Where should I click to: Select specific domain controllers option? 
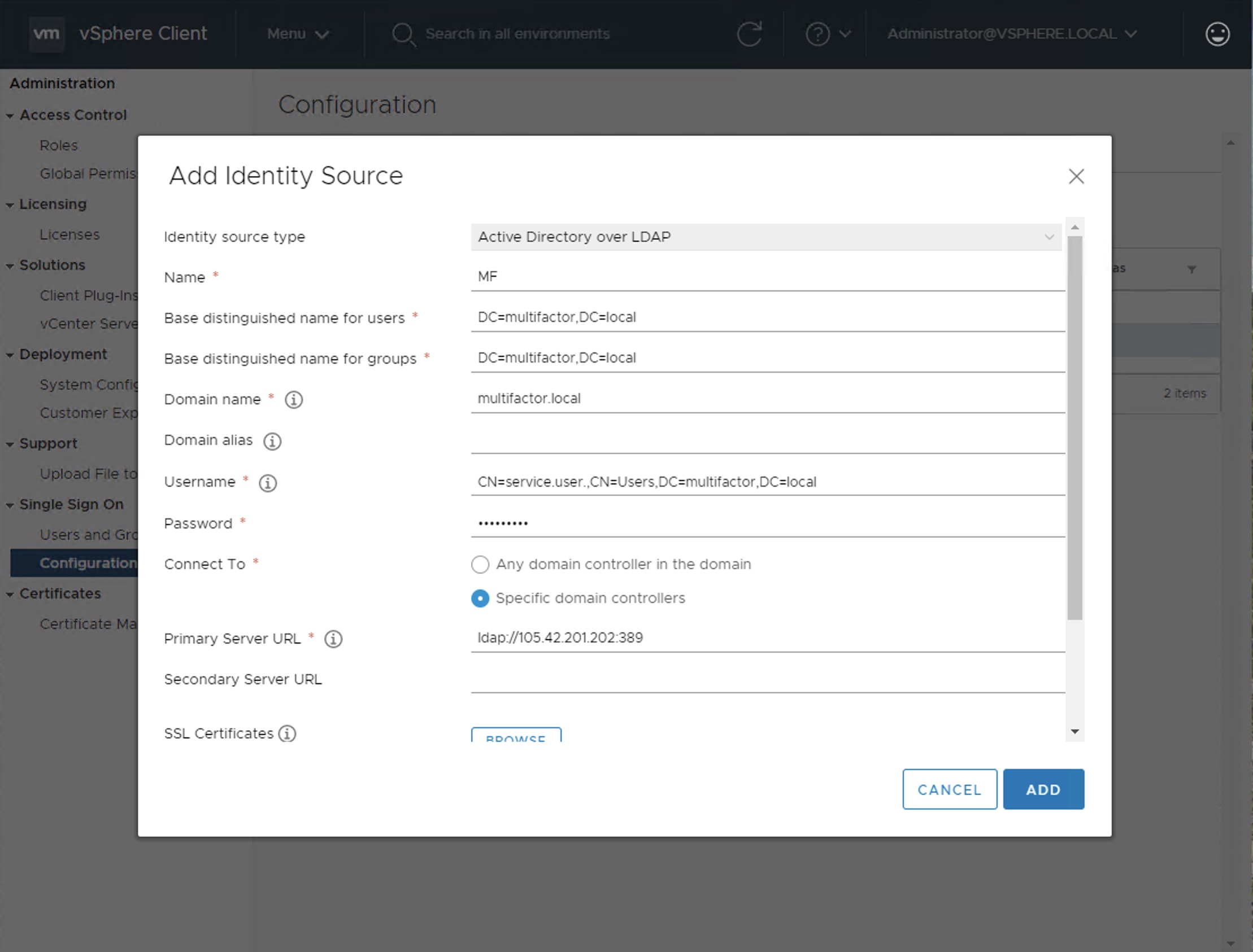click(480, 598)
